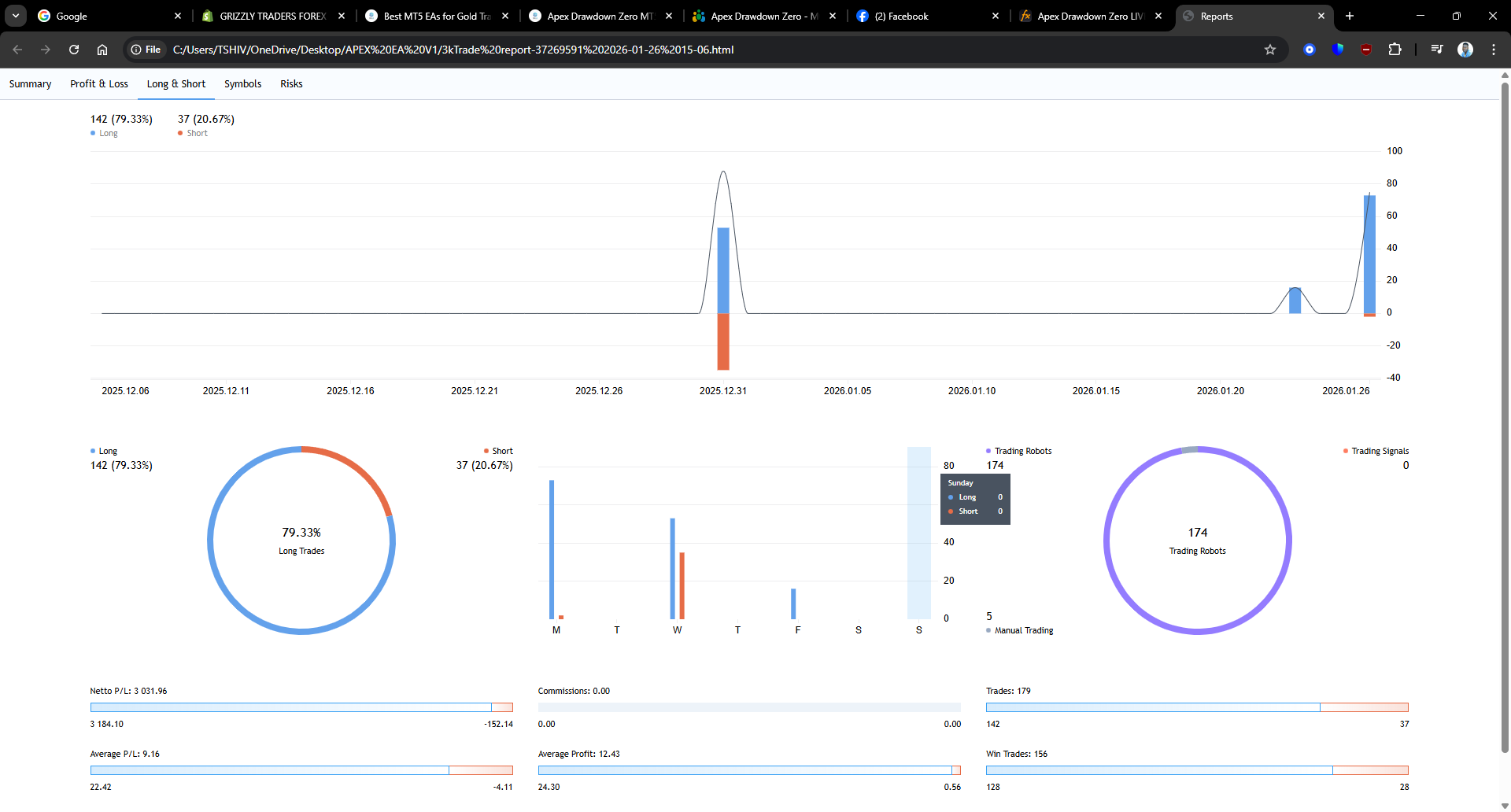Close the Facebook browser tab
Image resolution: width=1511 pixels, height=812 pixels.
[996, 16]
